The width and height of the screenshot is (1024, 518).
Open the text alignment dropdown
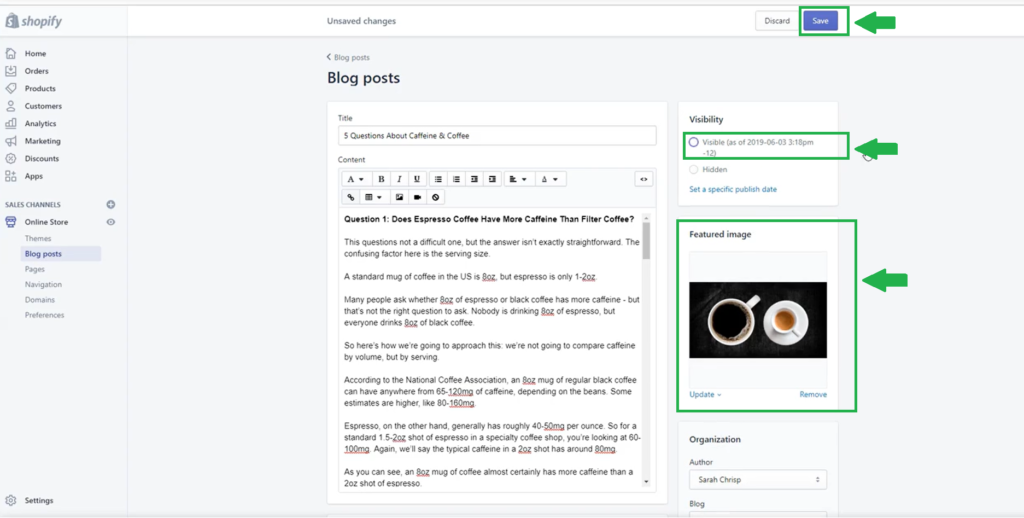[519, 179]
